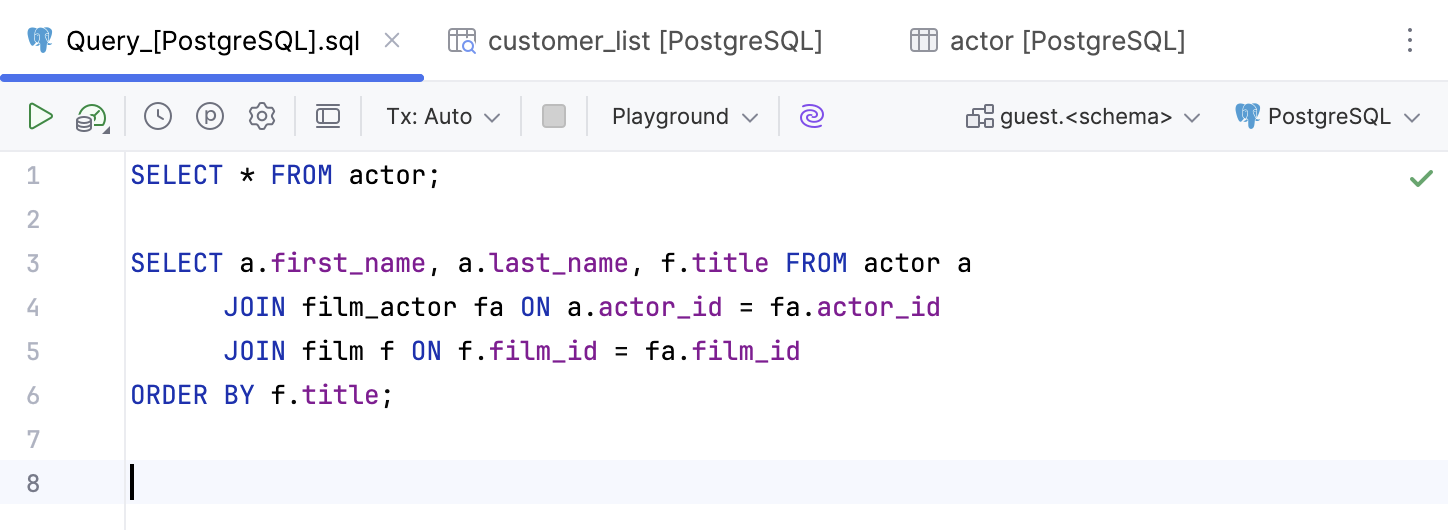Click the PostgreSQL elephant icon in the Query tab
This screenshot has height=530, width=1448.
[40, 40]
